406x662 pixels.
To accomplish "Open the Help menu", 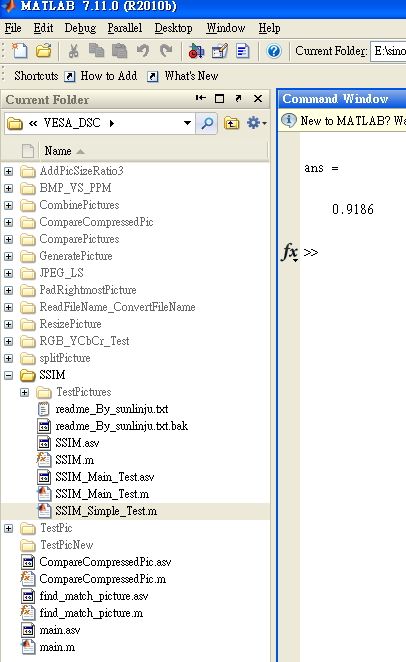I will [269, 28].
